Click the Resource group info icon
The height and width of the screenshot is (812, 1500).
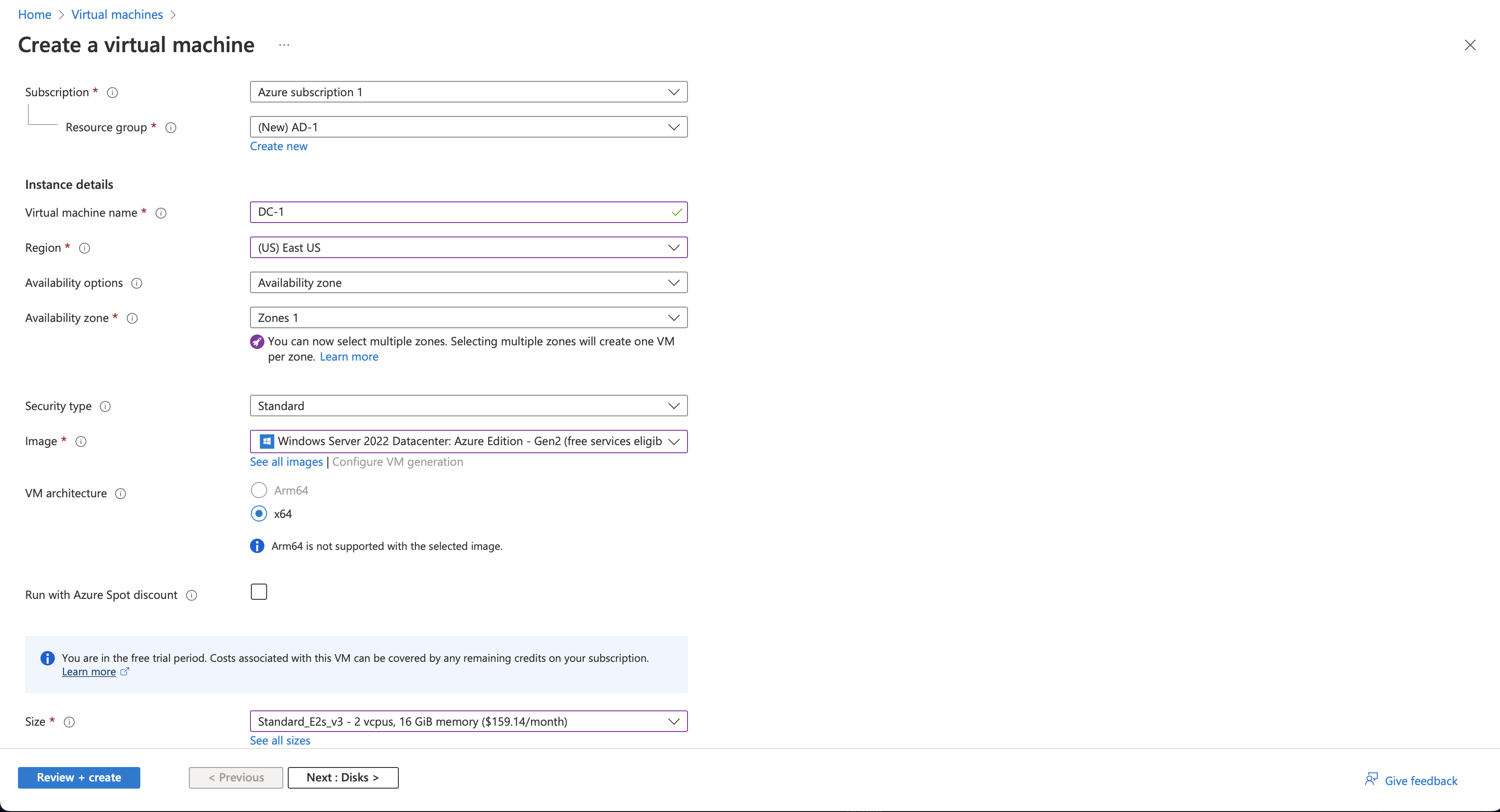point(170,128)
